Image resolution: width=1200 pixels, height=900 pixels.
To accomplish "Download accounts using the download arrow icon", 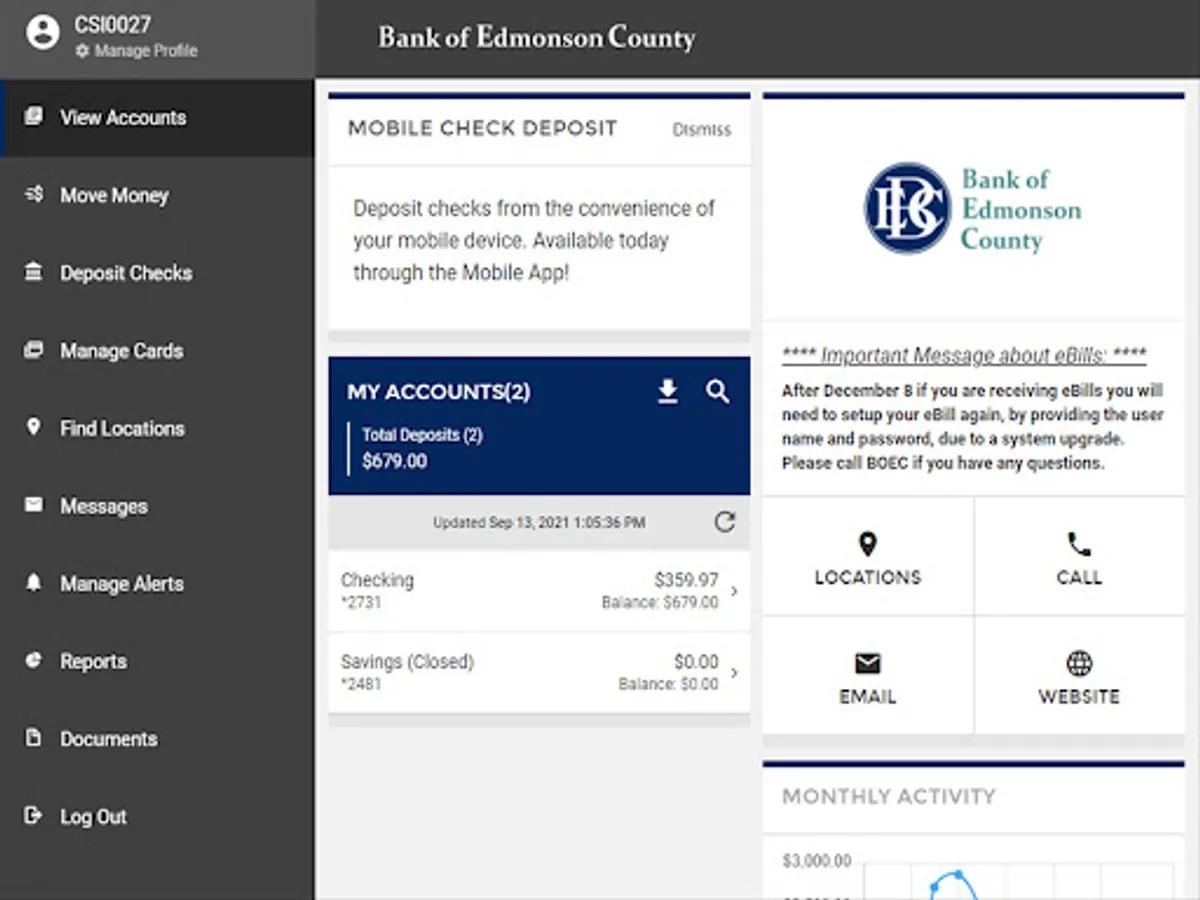I will coord(668,391).
